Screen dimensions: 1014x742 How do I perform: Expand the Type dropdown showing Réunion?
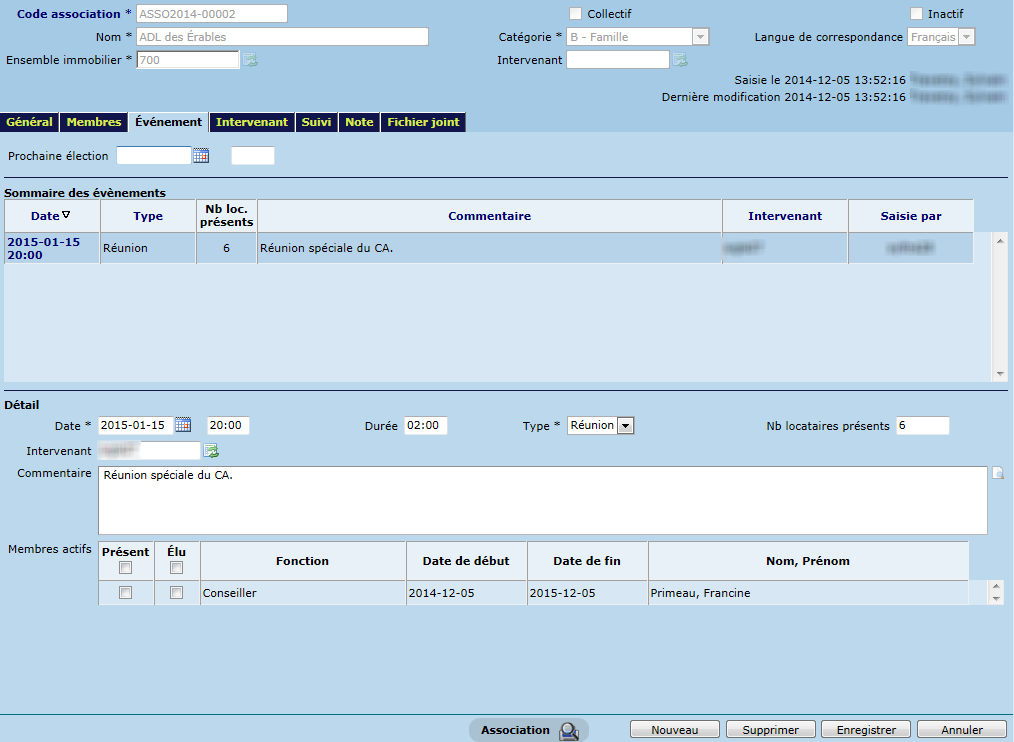626,426
